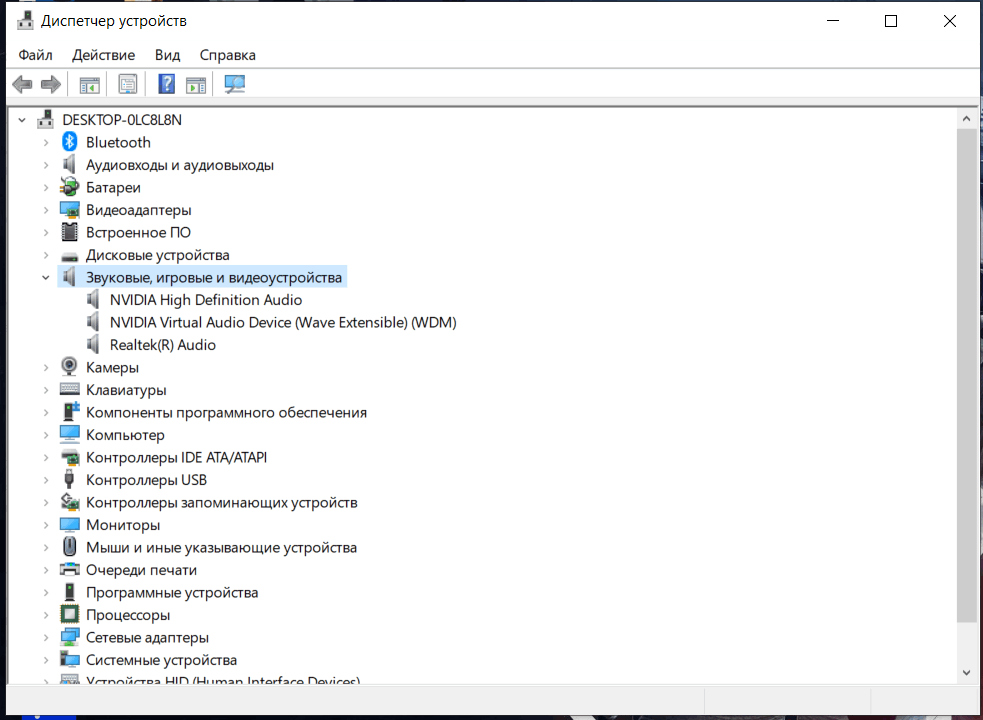Toggle the action pane toolbar icon
The height and width of the screenshot is (720, 983).
click(x=196, y=85)
